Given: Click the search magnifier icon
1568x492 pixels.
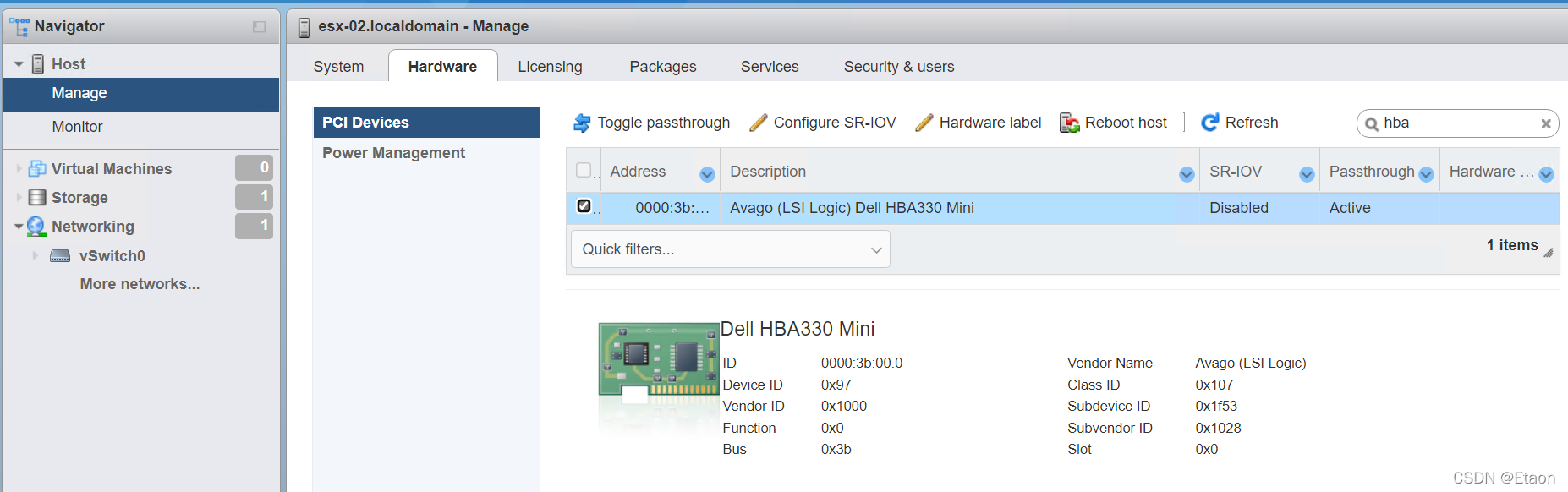Looking at the screenshot, I should [x=1372, y=124].
